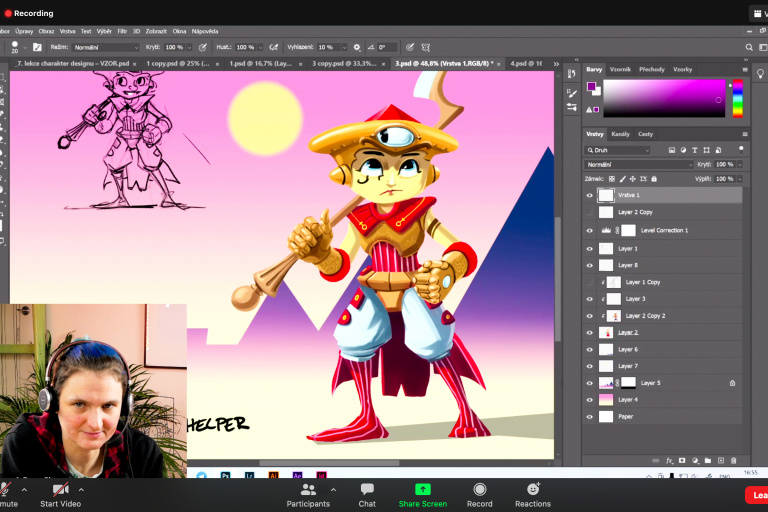The height and width of the screenshot is (512, 768).
Task: Hide the Vrstva 1 layer
Action: tap(590, 196)
